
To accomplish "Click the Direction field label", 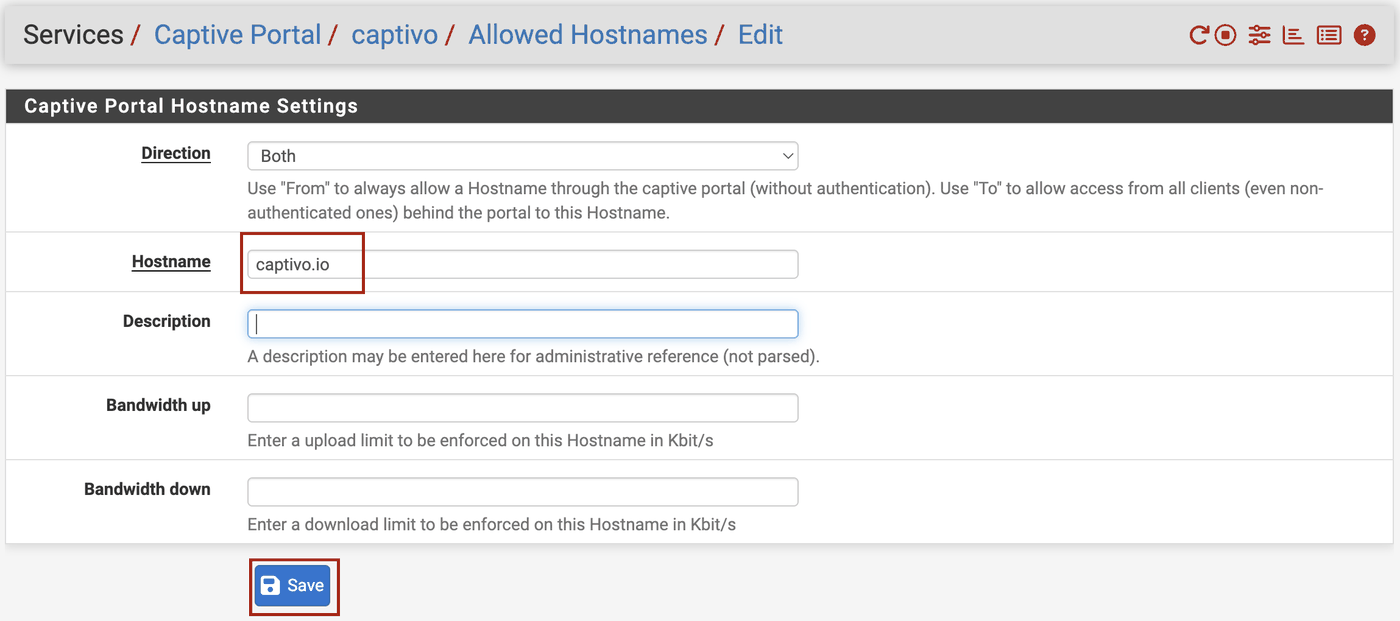I will 176,153.
